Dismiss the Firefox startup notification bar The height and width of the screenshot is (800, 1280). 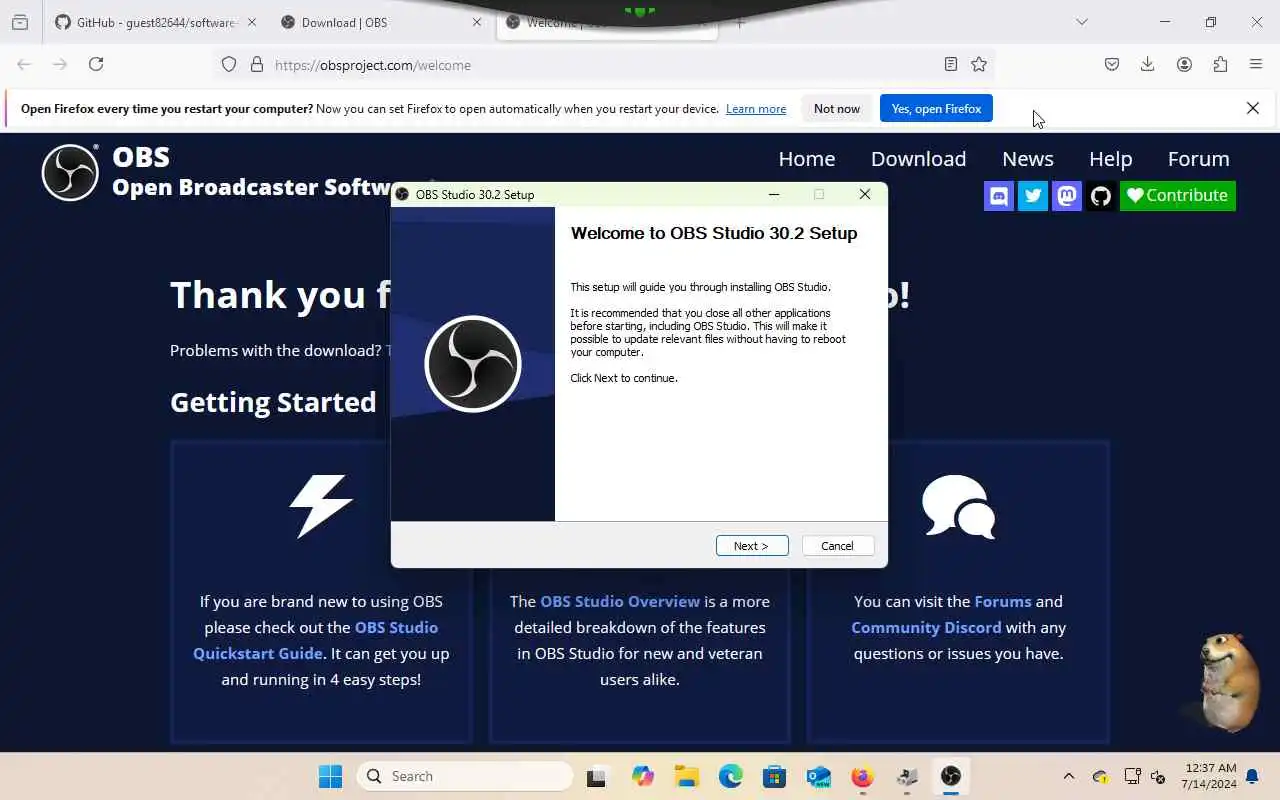[1253, 108]
